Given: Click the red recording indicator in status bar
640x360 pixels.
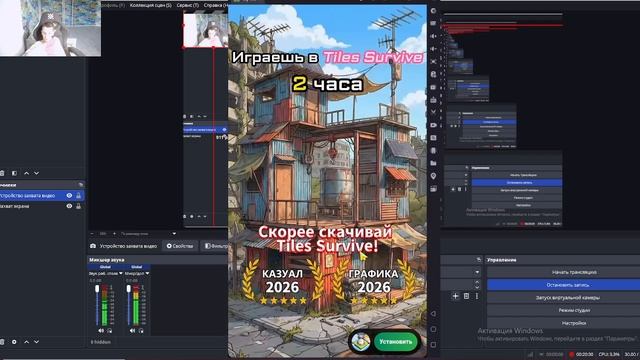Looking at the screenshot, I should (x=571, y=354).
